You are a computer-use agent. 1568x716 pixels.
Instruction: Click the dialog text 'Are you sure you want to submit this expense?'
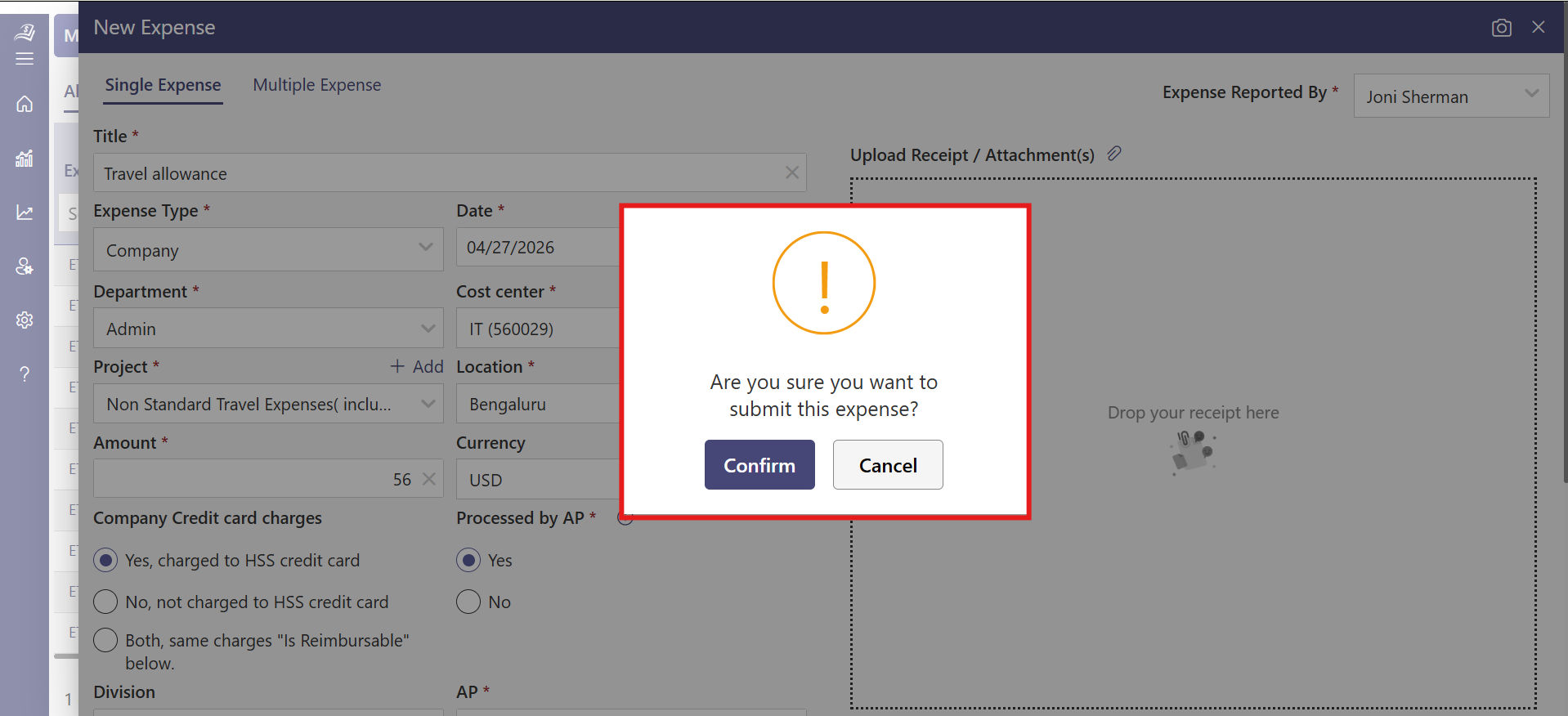(x=824, y=396)
